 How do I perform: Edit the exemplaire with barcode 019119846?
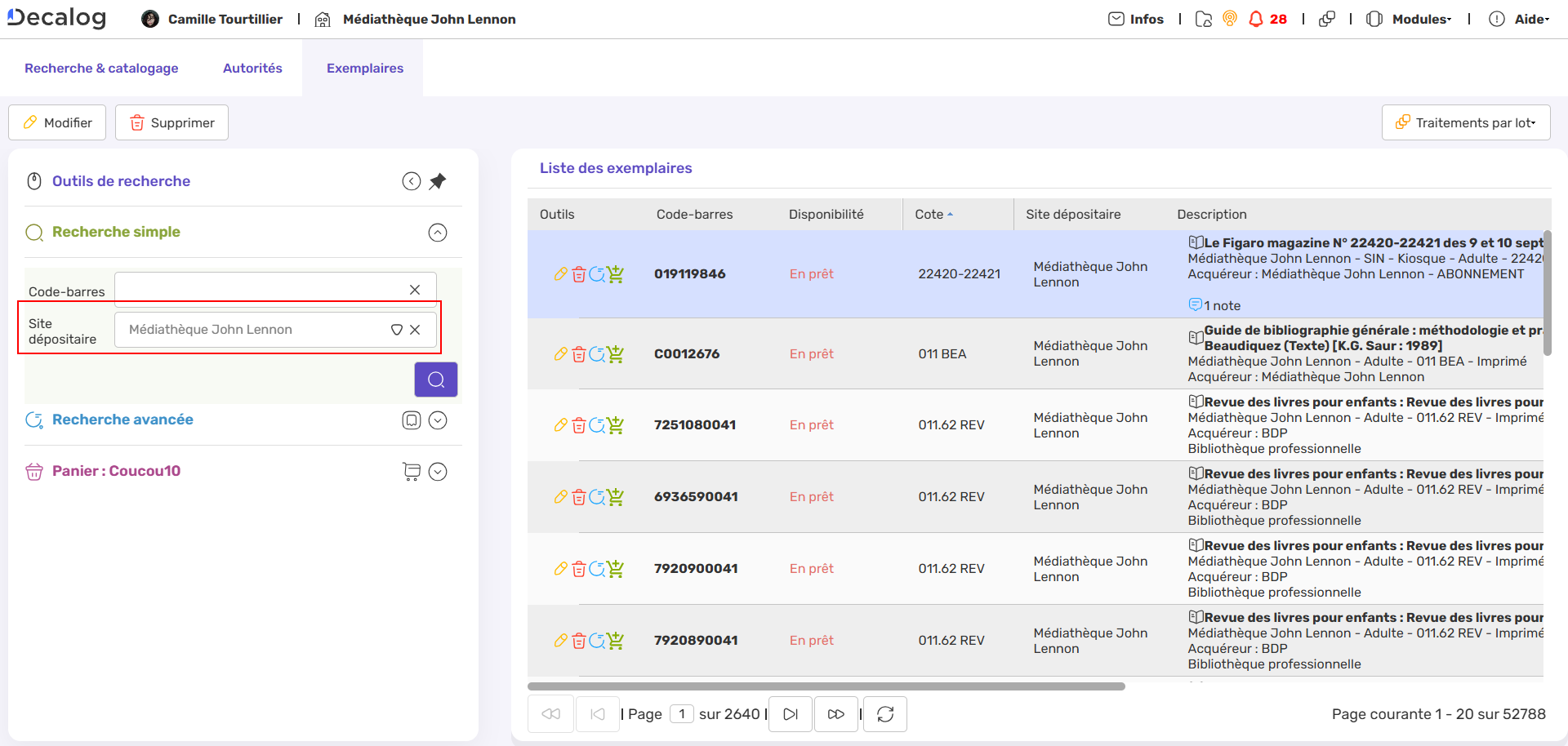coord(560,274)
